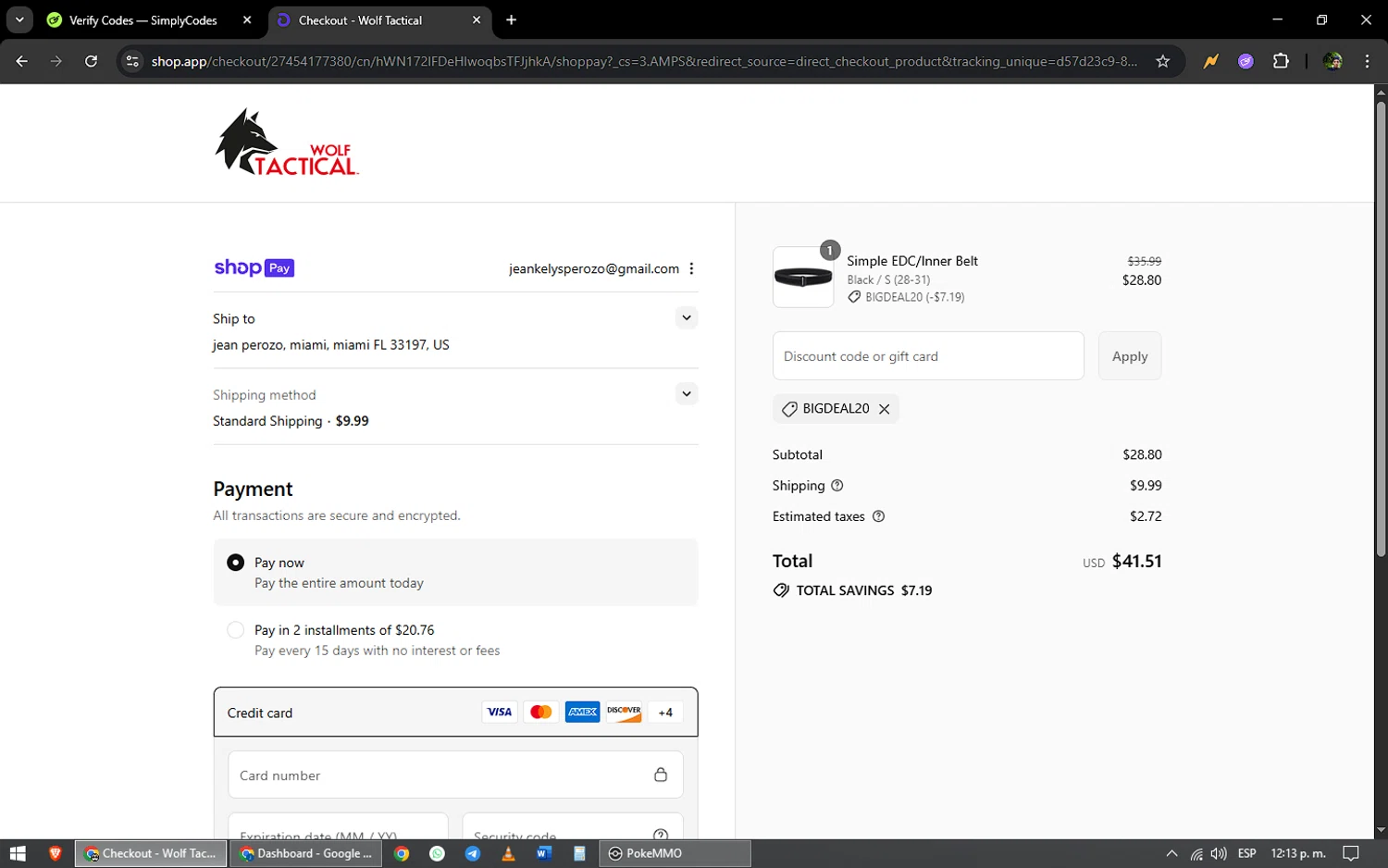Open the notification center icon
The width and height of the screenshot is (1388, 868).
pyautogui.click(x=1351, y=853)
